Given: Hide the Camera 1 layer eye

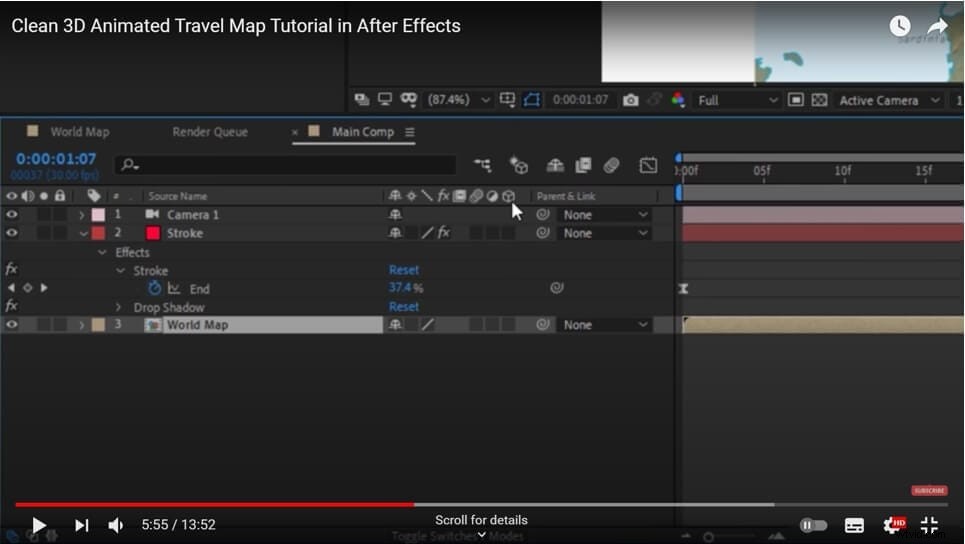Looking at the screenshot, I should [x=12, y=215].
